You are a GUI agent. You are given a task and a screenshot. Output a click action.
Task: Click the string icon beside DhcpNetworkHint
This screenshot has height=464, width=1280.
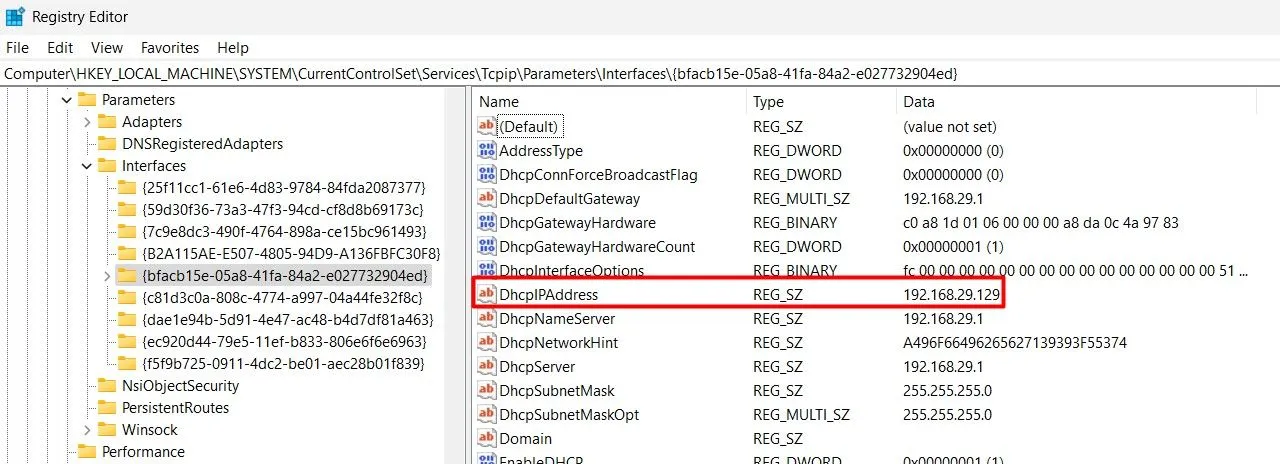pyautogui.click(x=487, y=342)
